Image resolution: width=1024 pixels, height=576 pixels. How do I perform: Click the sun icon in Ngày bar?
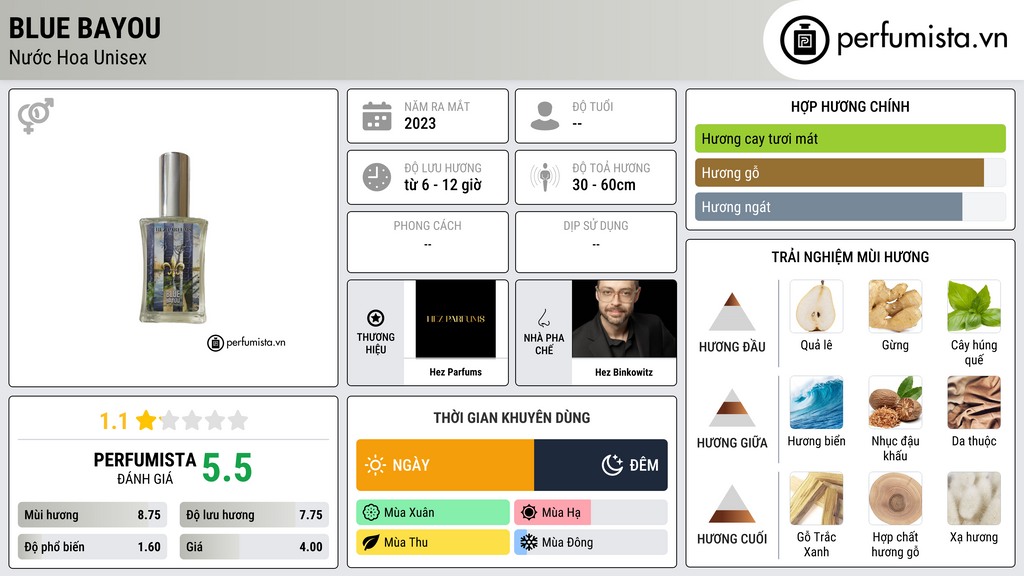coord(376,465)
